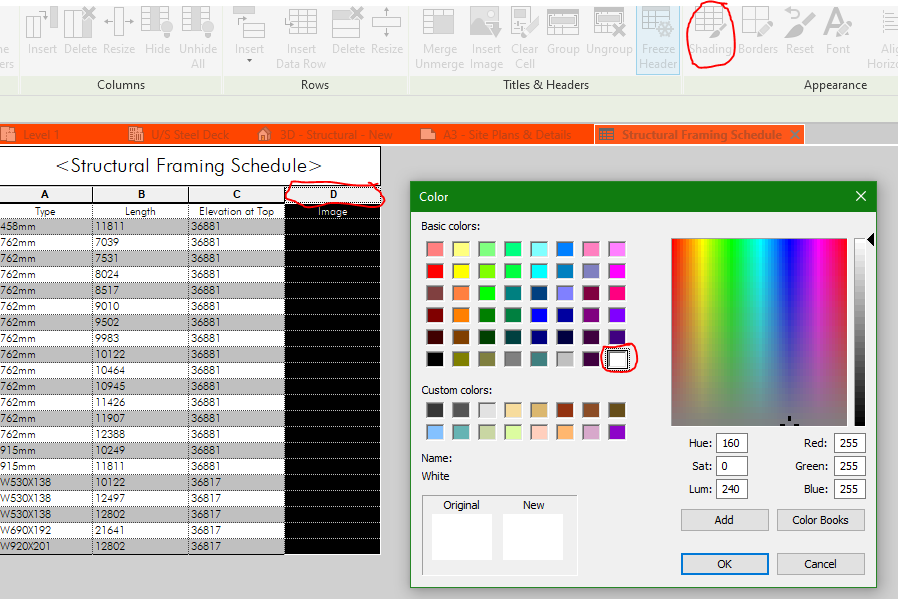This screenshot has height=599, width=898.
Task: Click the Clear Cell icon
Action: tap(525, 23)
